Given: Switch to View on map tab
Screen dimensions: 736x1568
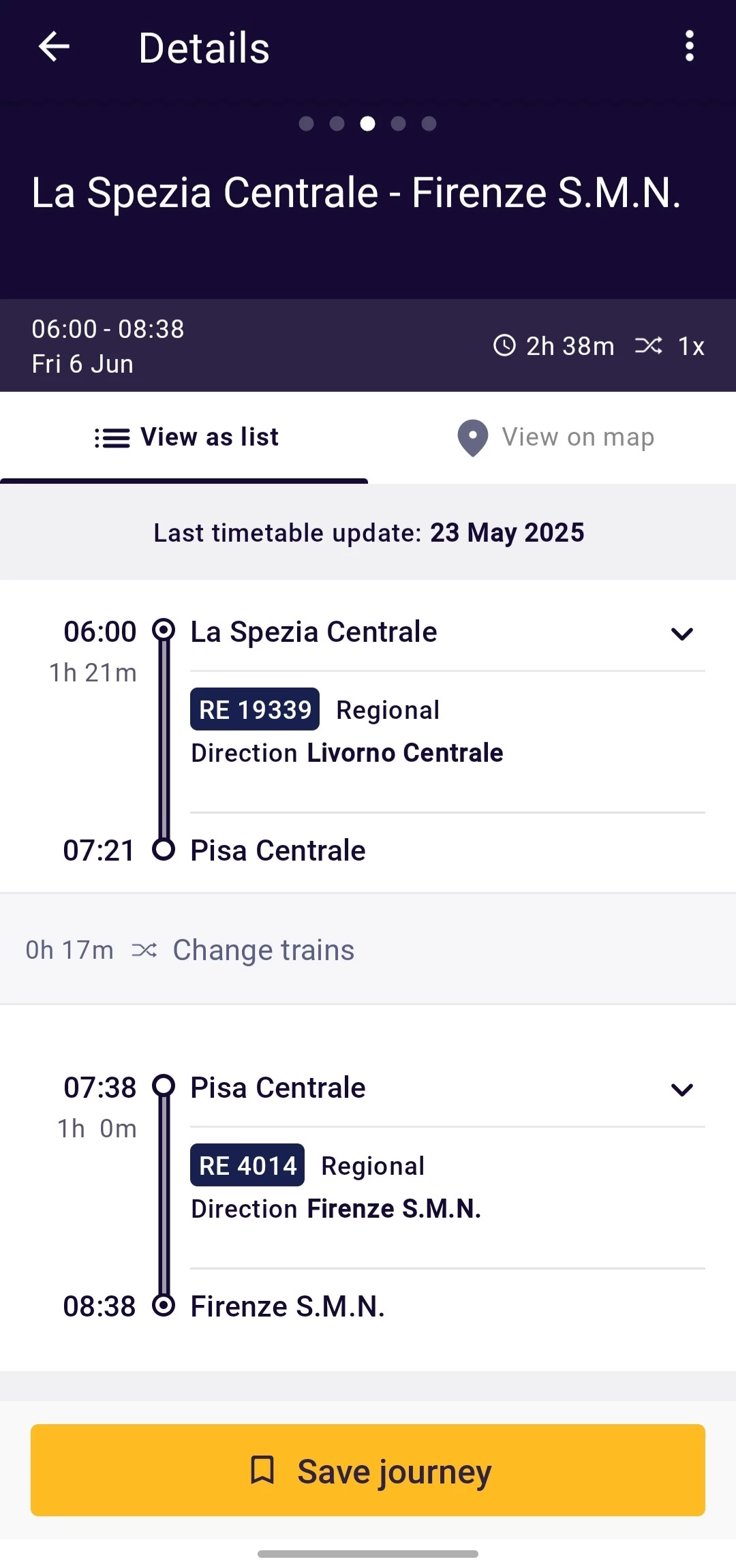Looking at the screenshot, I should tap(553, 437).
